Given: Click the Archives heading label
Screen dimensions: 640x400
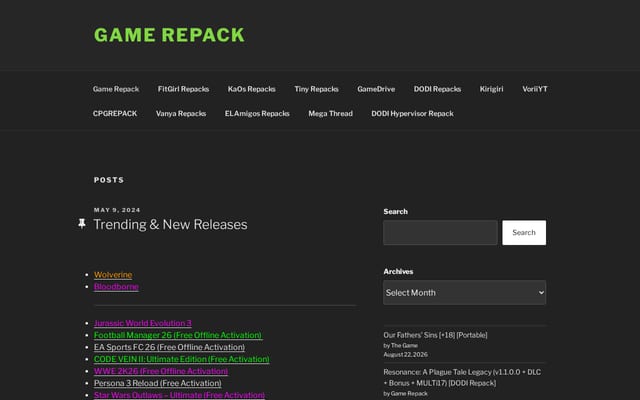Looking at the screenshot, I should 398,271.
